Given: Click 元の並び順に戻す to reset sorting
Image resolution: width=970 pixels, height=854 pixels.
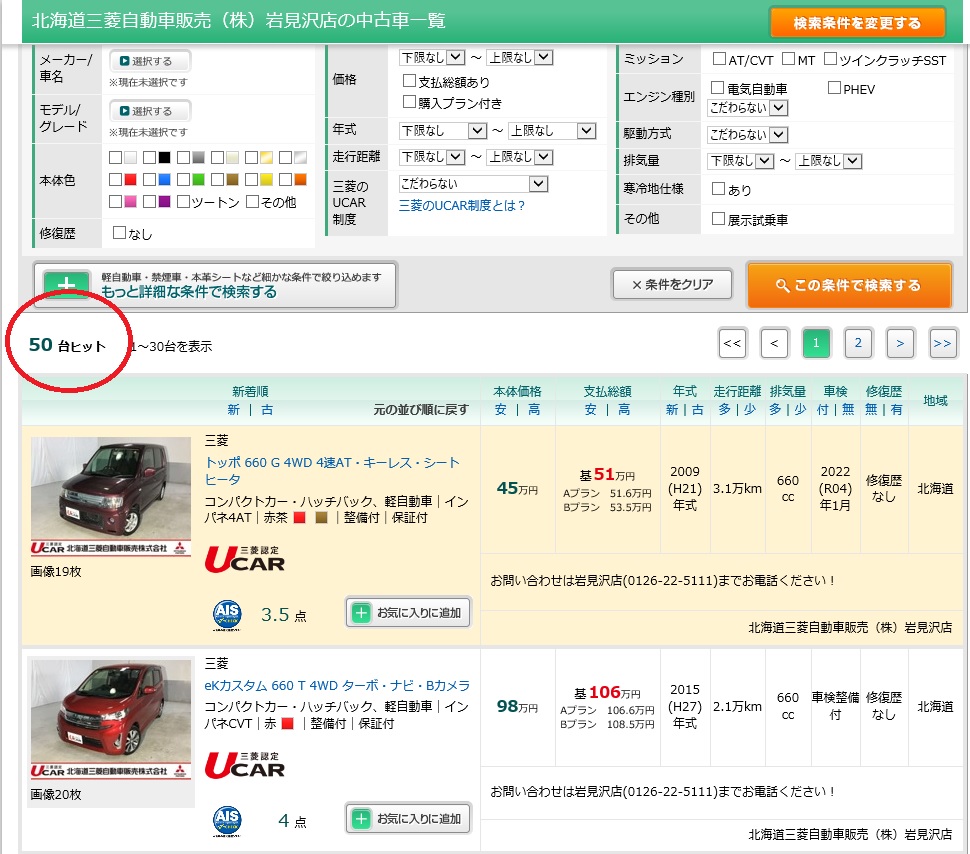Looking at the screenshot, I should click(421, 410).
